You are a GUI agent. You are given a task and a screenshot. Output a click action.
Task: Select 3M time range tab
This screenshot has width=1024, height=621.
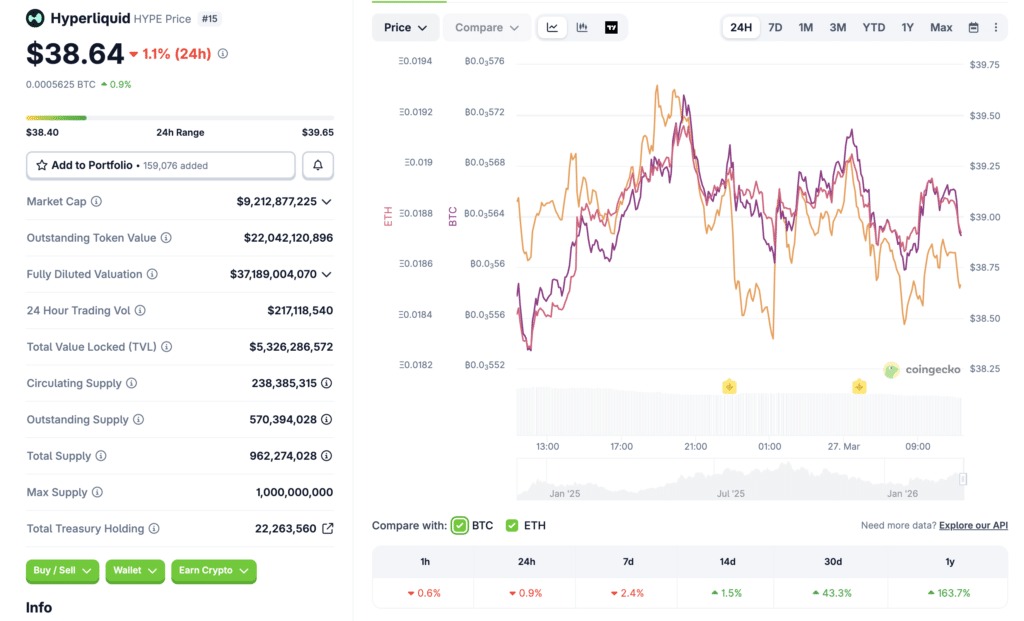point(838,27)
